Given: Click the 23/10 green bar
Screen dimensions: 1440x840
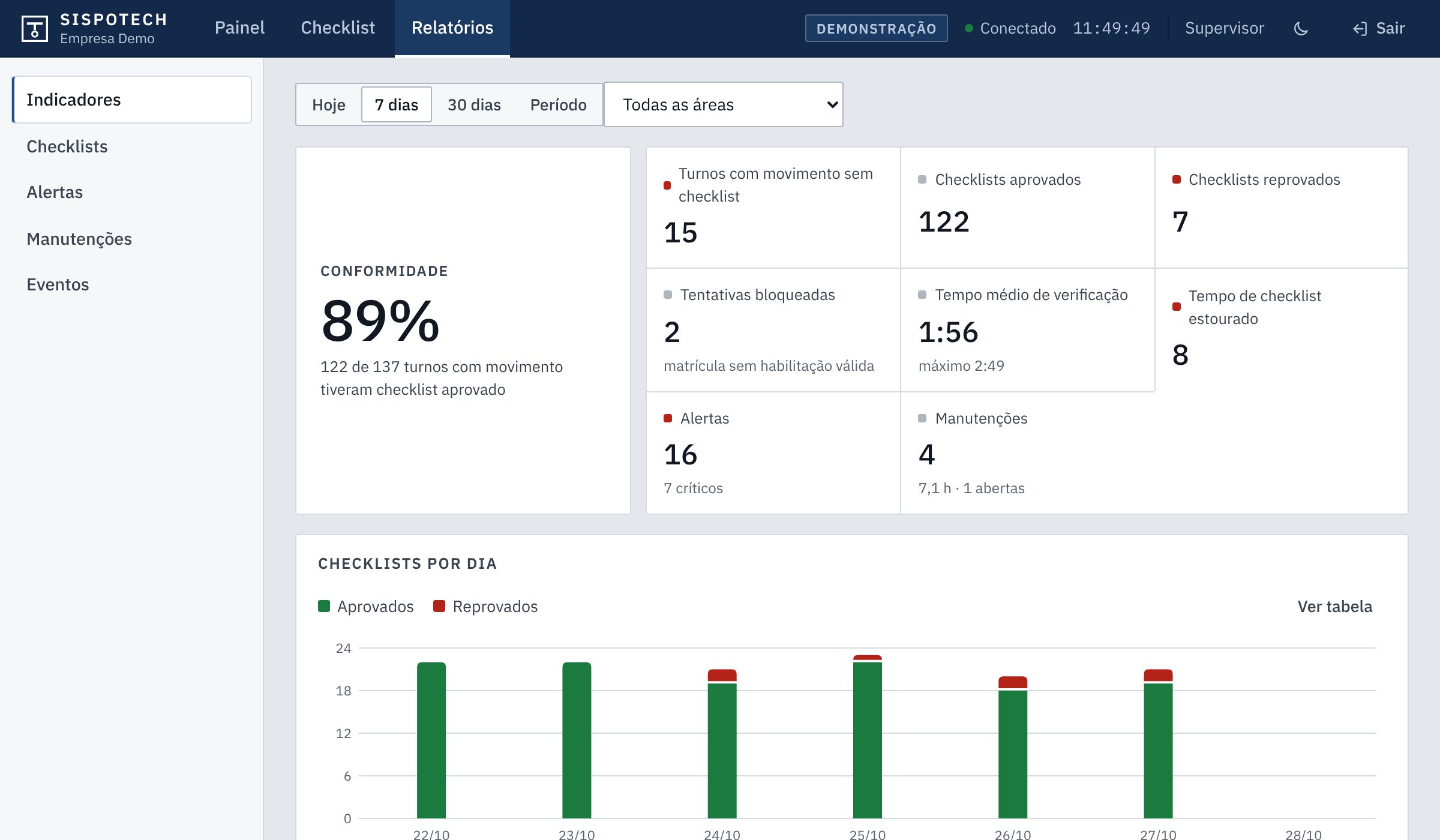Looking at the screenshot, I should [x=577, y=740].
